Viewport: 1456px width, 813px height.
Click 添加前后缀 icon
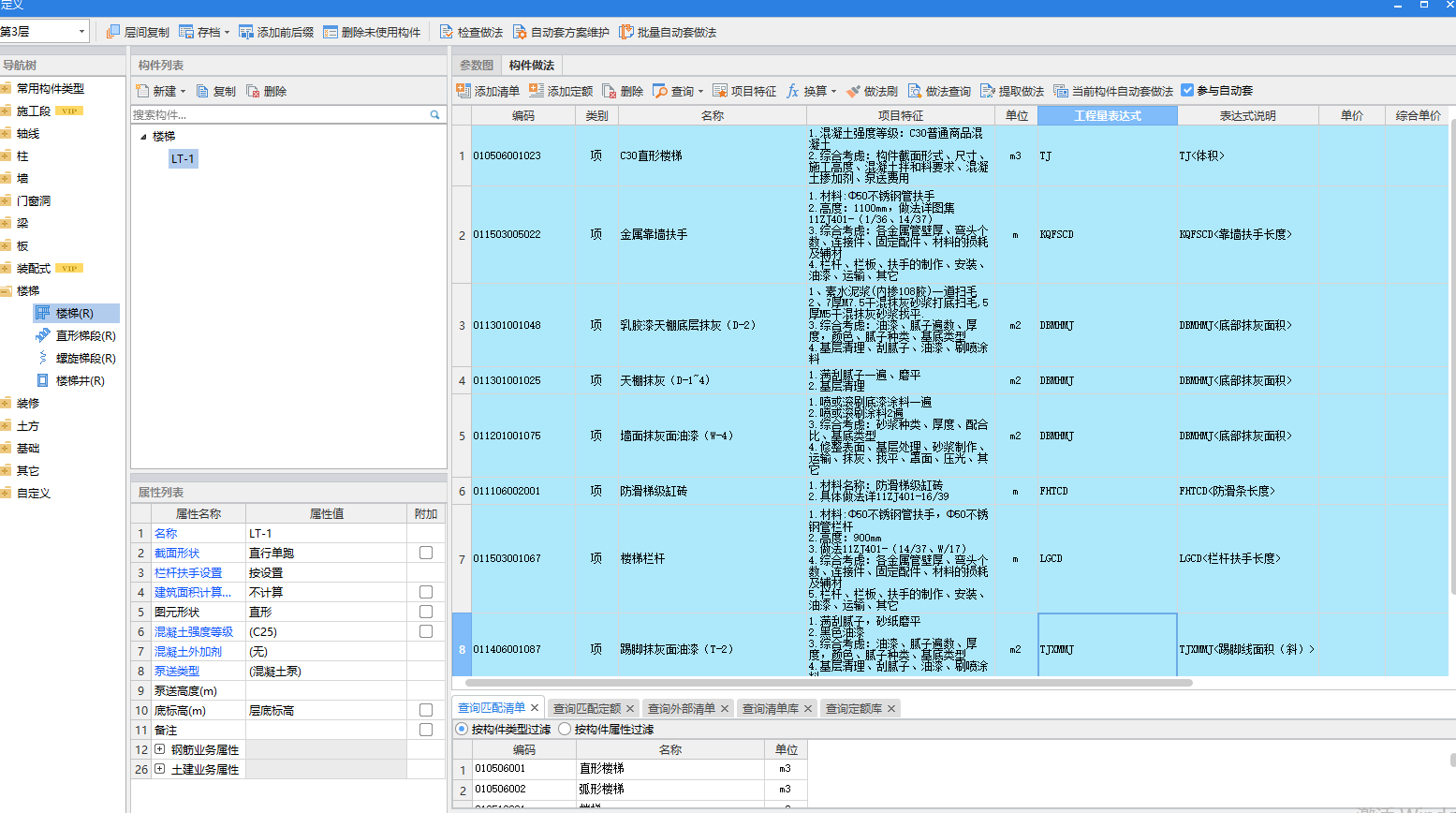[246, 32]
